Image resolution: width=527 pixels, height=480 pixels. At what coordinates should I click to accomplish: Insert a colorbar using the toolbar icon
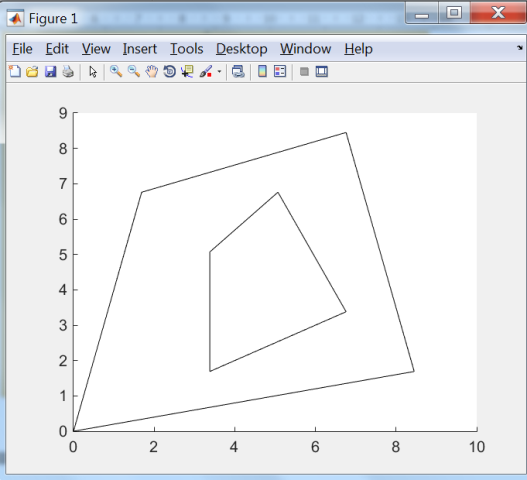tap(262, 72)
